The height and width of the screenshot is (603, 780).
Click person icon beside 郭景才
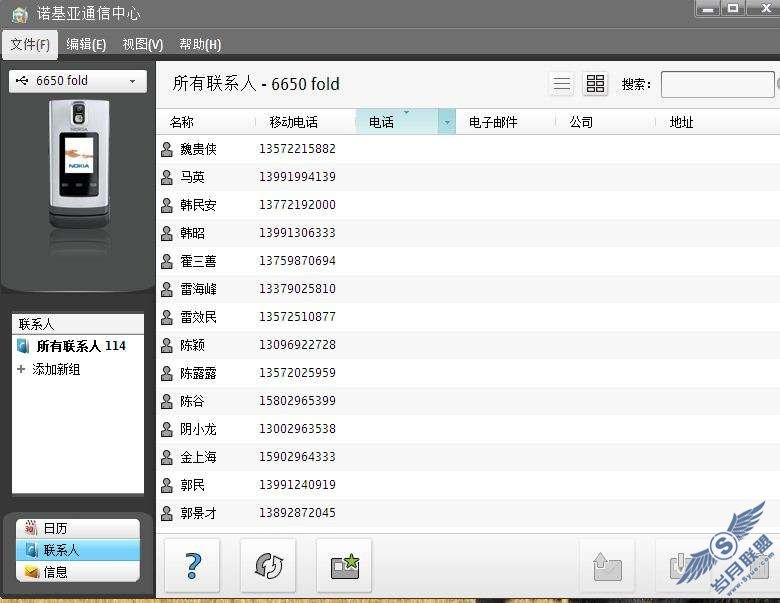pos(167,513)
